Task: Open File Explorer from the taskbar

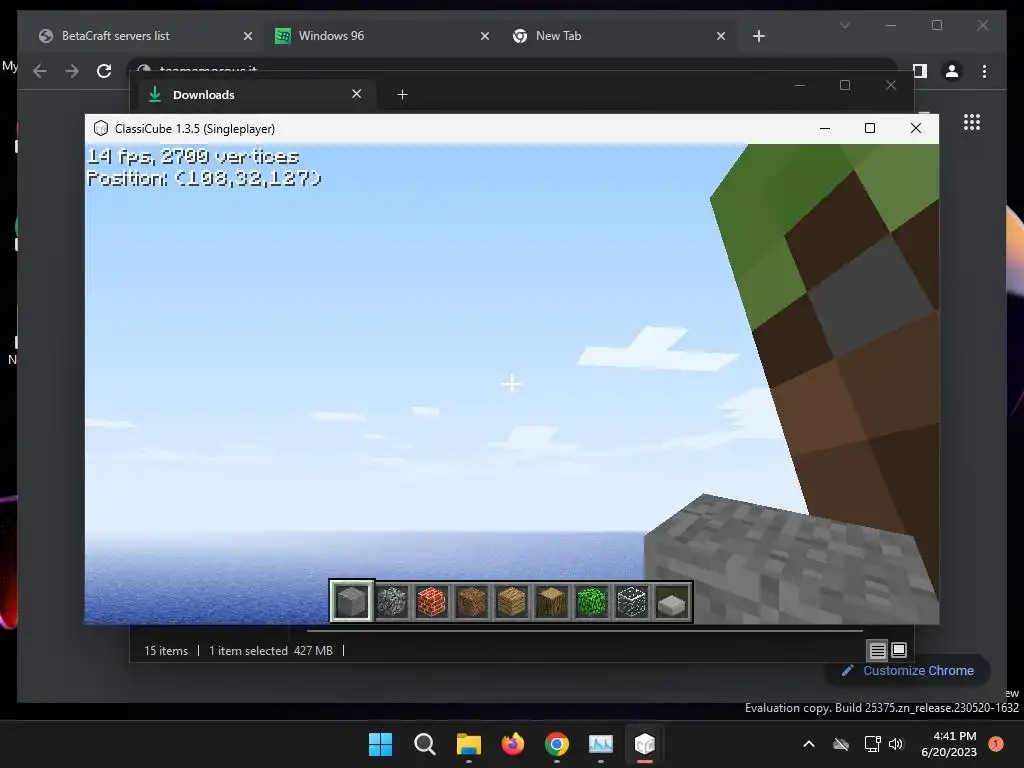Action: [x=468, y=744]
